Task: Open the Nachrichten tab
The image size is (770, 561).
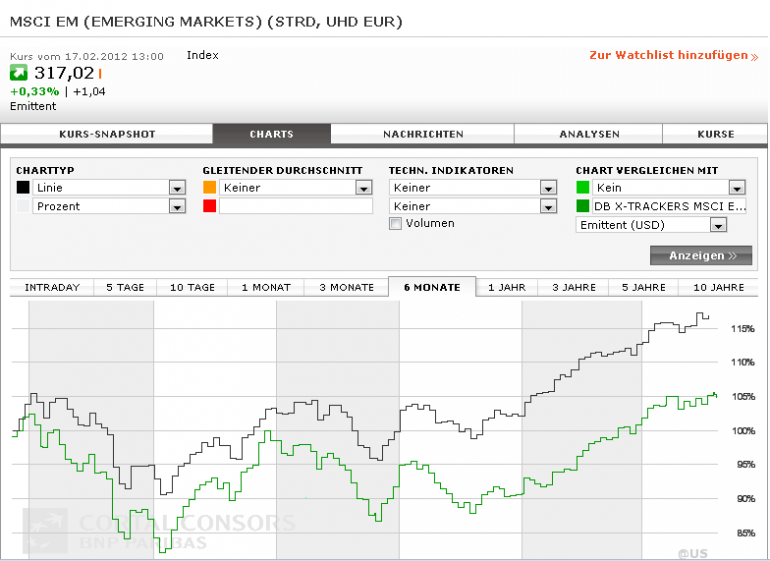Action: (423, 134)
